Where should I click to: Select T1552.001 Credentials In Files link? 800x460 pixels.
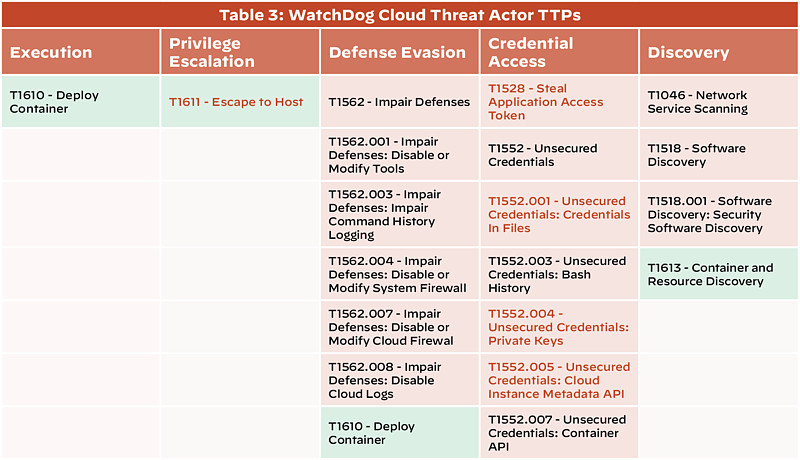(x=558, y=214)
